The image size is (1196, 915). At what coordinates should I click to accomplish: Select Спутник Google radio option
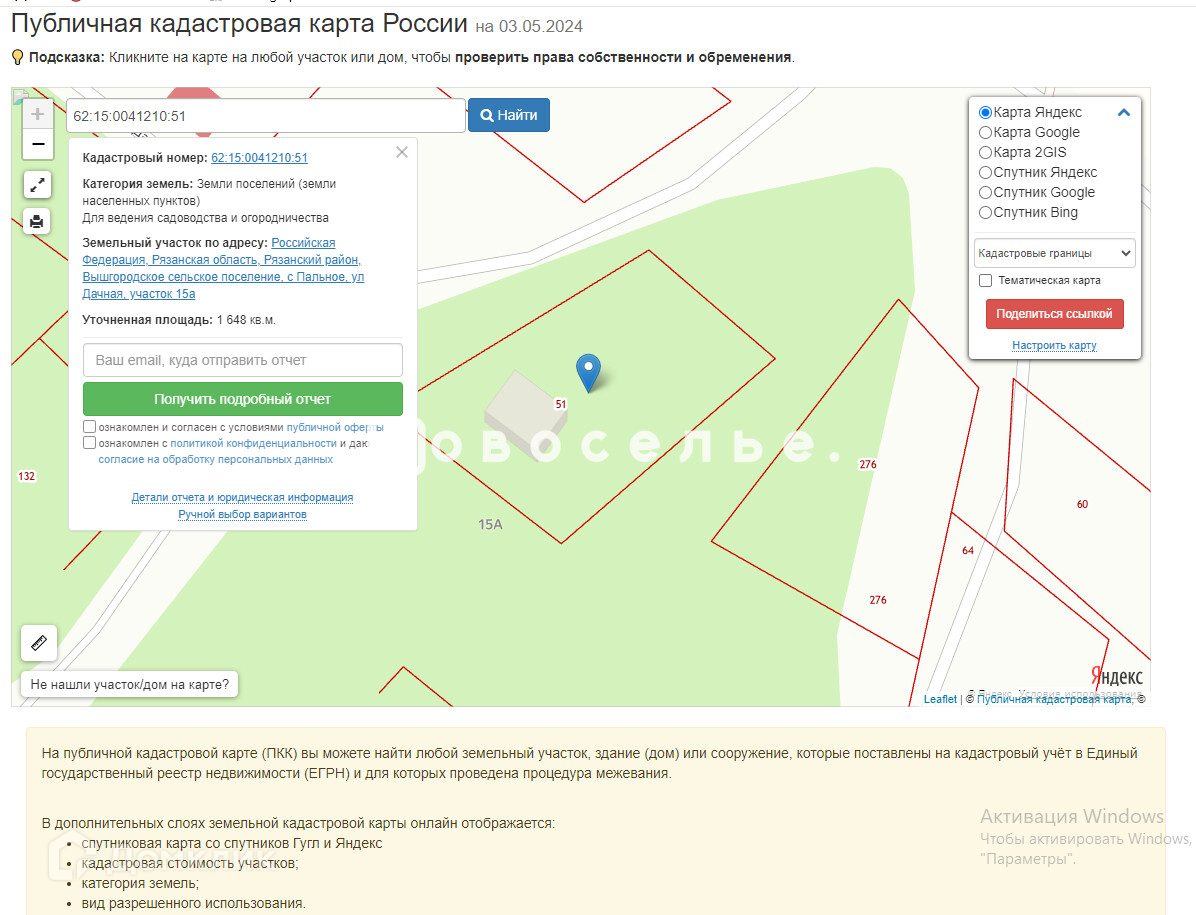coord(985,192)
